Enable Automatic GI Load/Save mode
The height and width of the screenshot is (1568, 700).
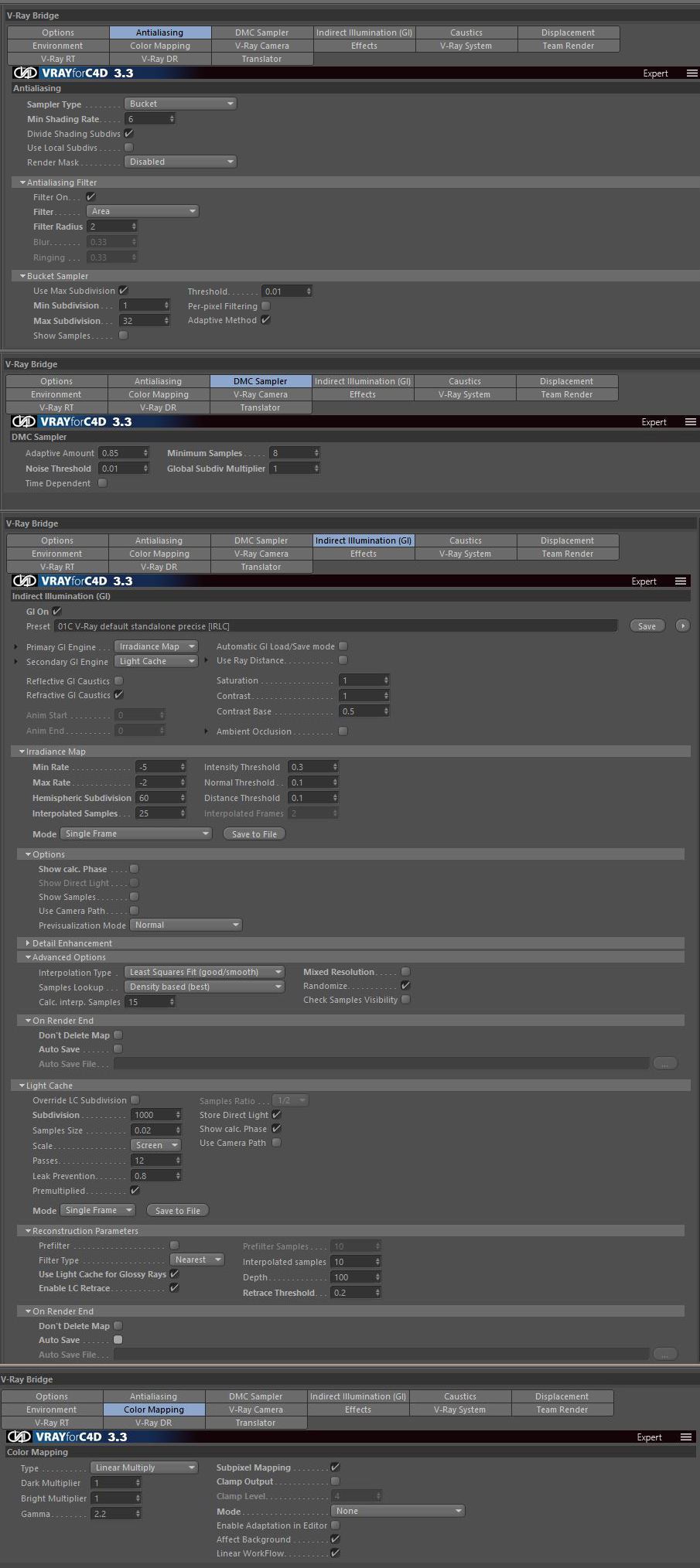pyautogui.click(x=343, y=646)
